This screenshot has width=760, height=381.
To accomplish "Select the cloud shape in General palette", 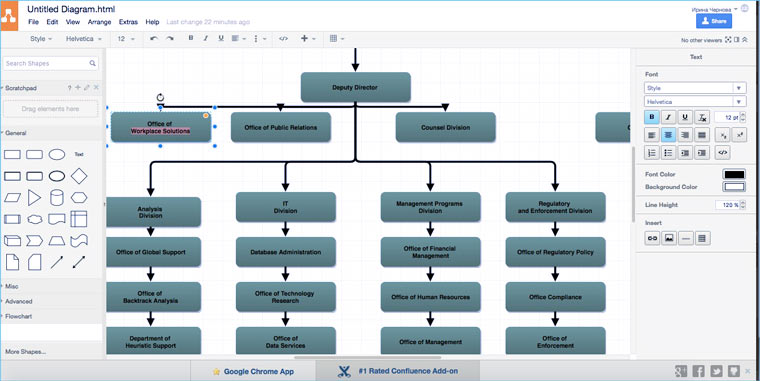I will pos(34,219).
